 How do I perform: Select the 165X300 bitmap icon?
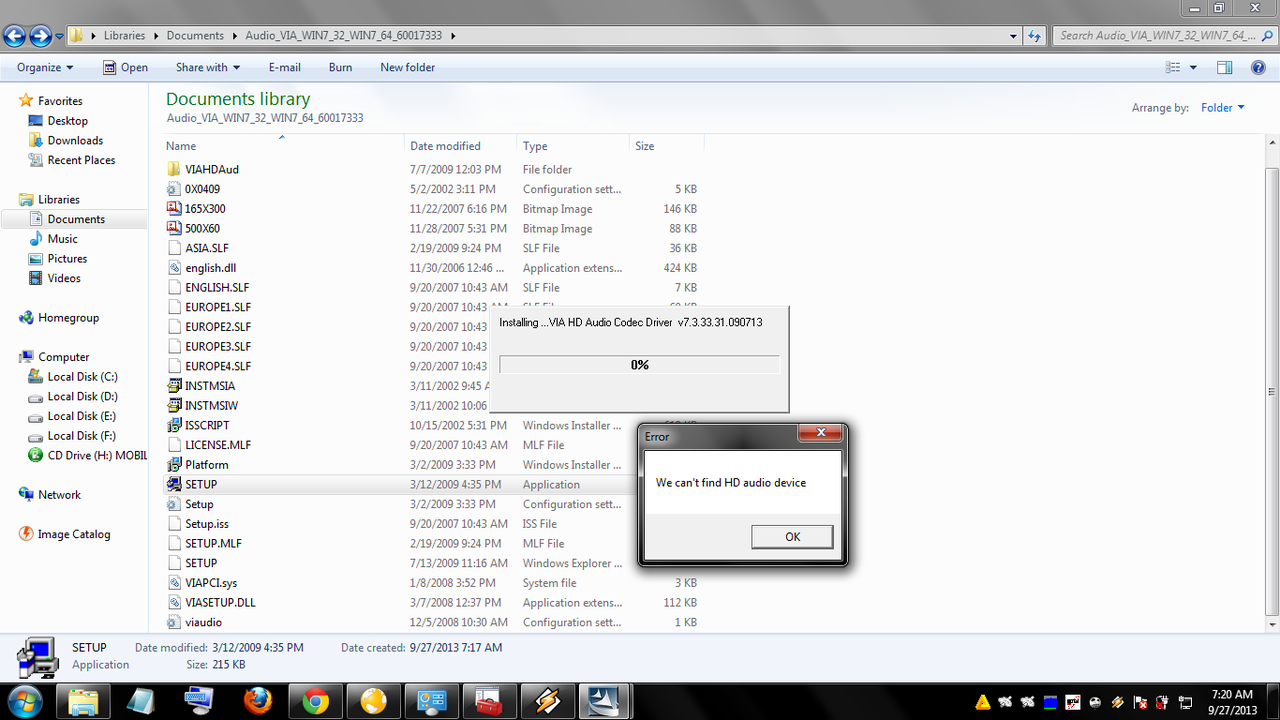pyautogui.click(x=174, y=209)
